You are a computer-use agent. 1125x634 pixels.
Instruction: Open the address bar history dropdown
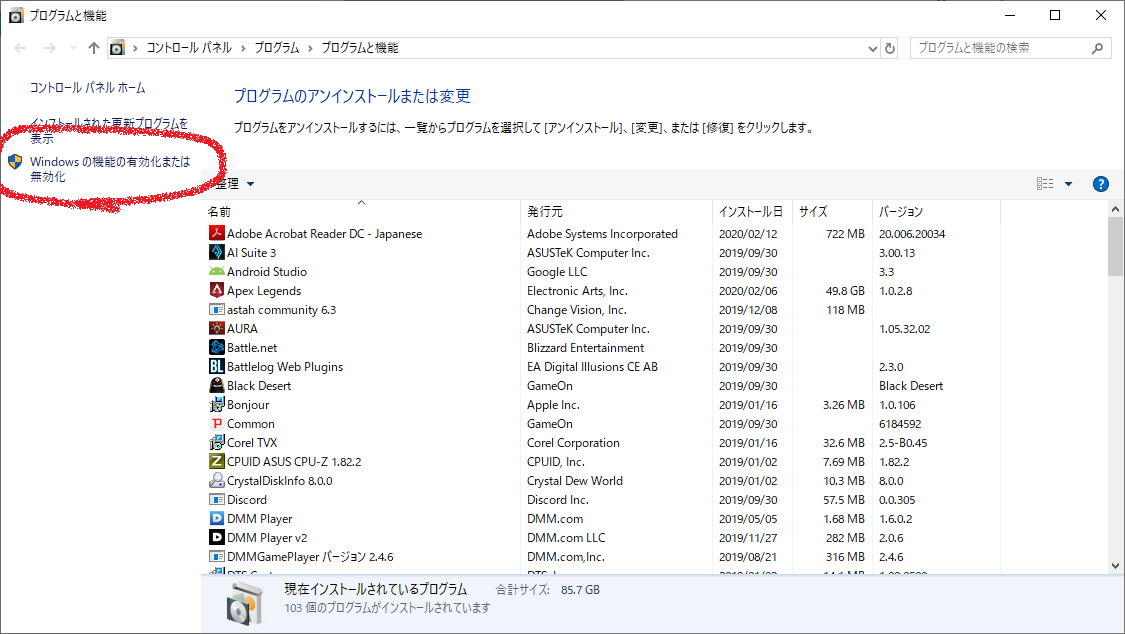872,49
